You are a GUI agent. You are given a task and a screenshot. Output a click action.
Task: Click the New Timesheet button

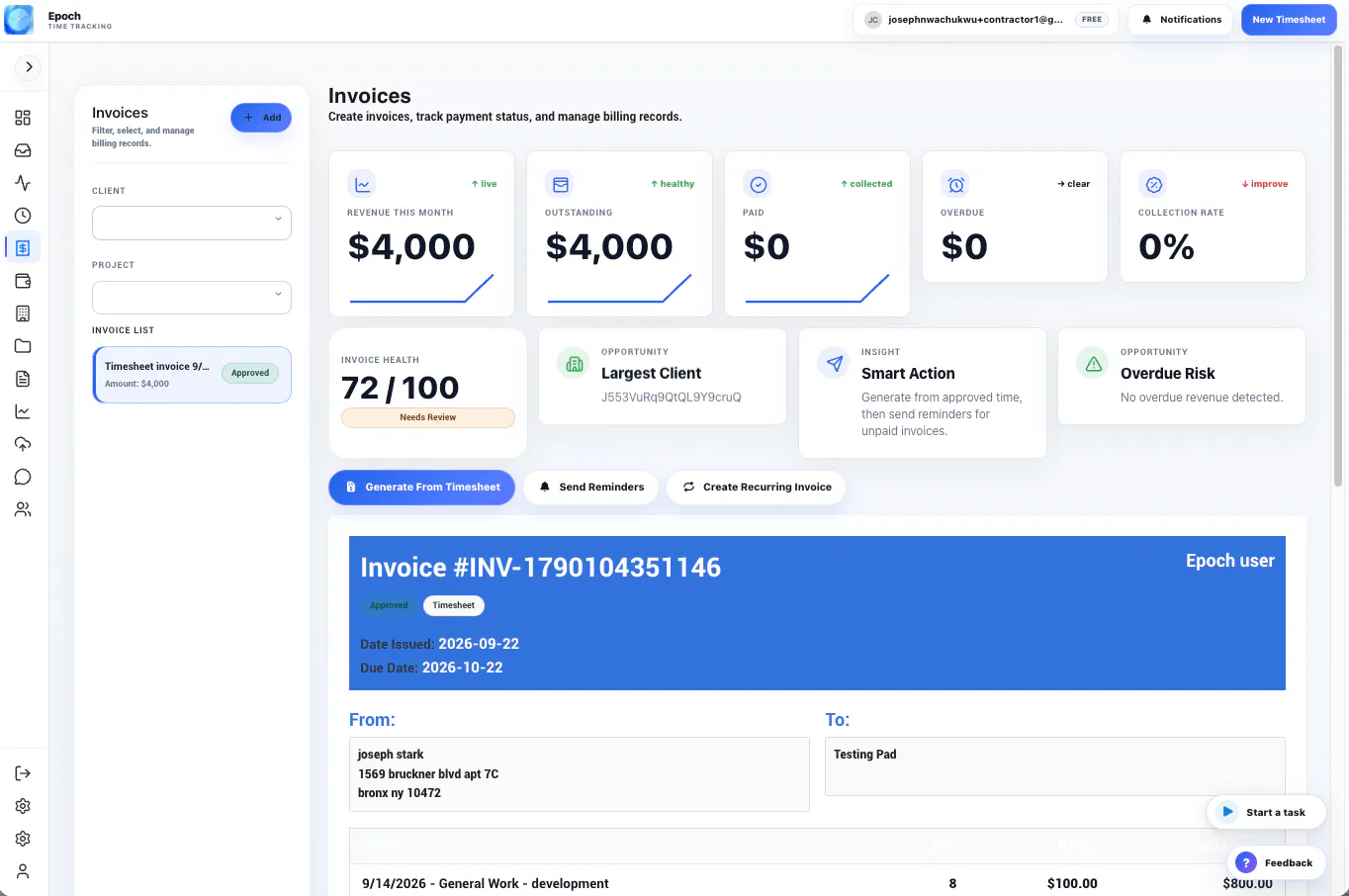coord(1289,20)
